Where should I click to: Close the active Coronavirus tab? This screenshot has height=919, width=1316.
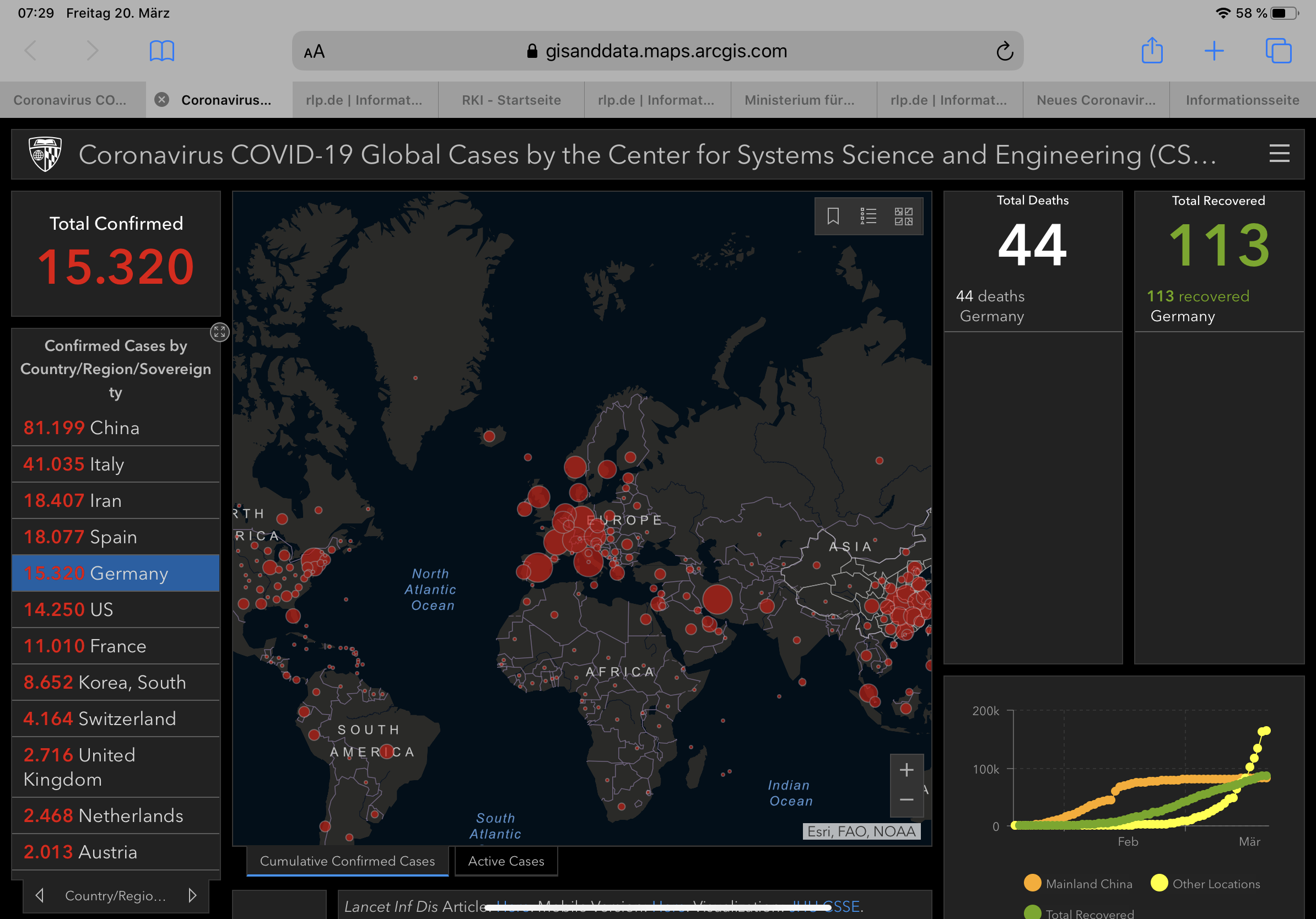[162, 100]
